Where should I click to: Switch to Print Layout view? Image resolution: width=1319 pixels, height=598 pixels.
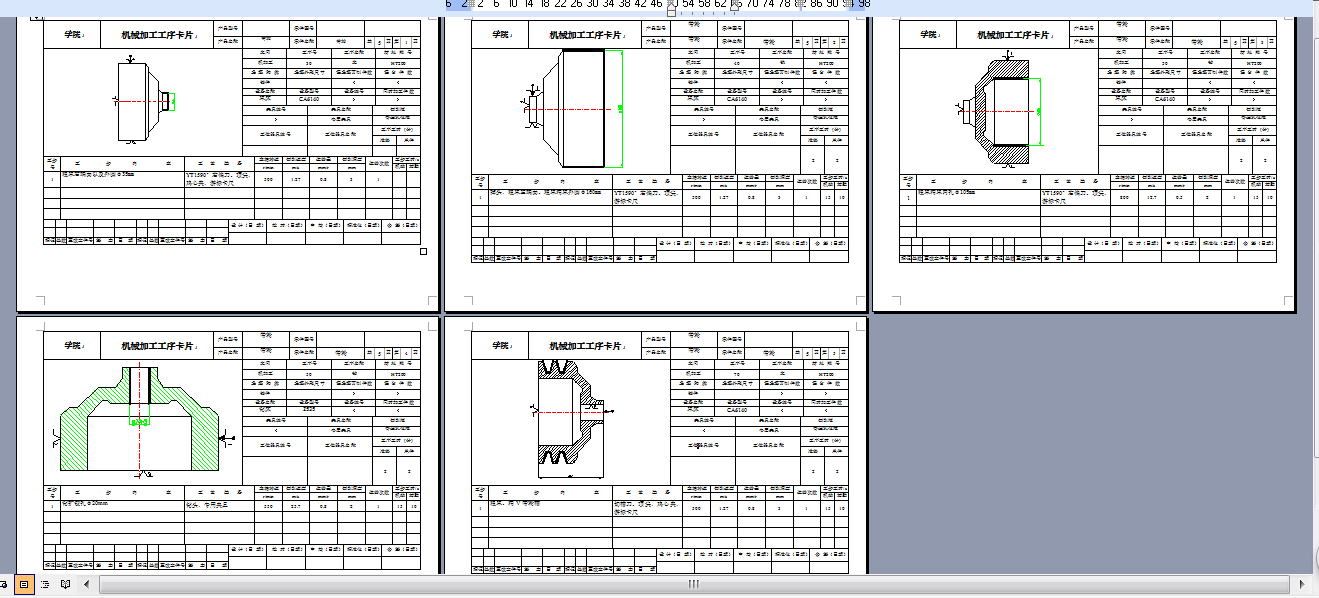pyautogui.click(x=25, y=583)
